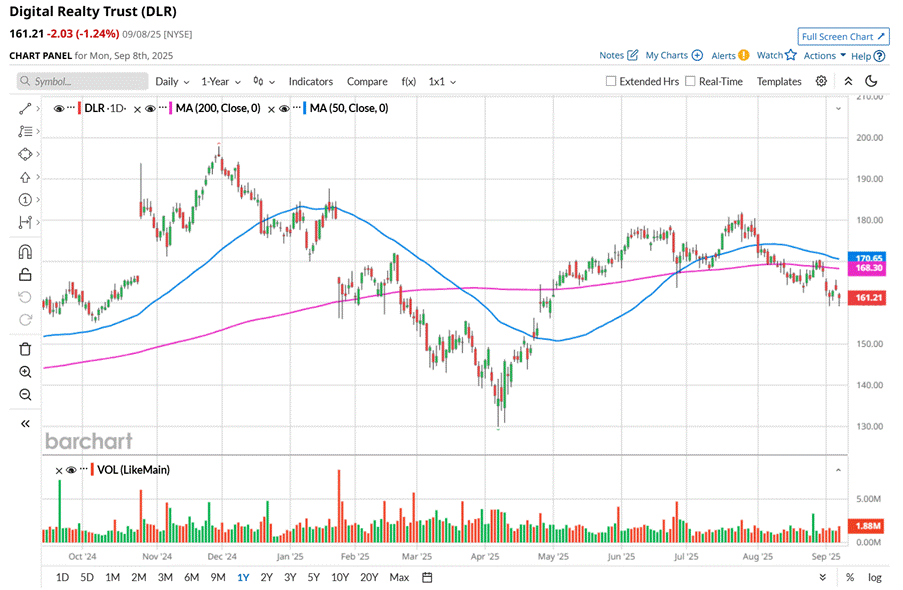Zoom out with the magnifier minus icon
The width and height of the screenshot is (903, 590).
(25, 395)
